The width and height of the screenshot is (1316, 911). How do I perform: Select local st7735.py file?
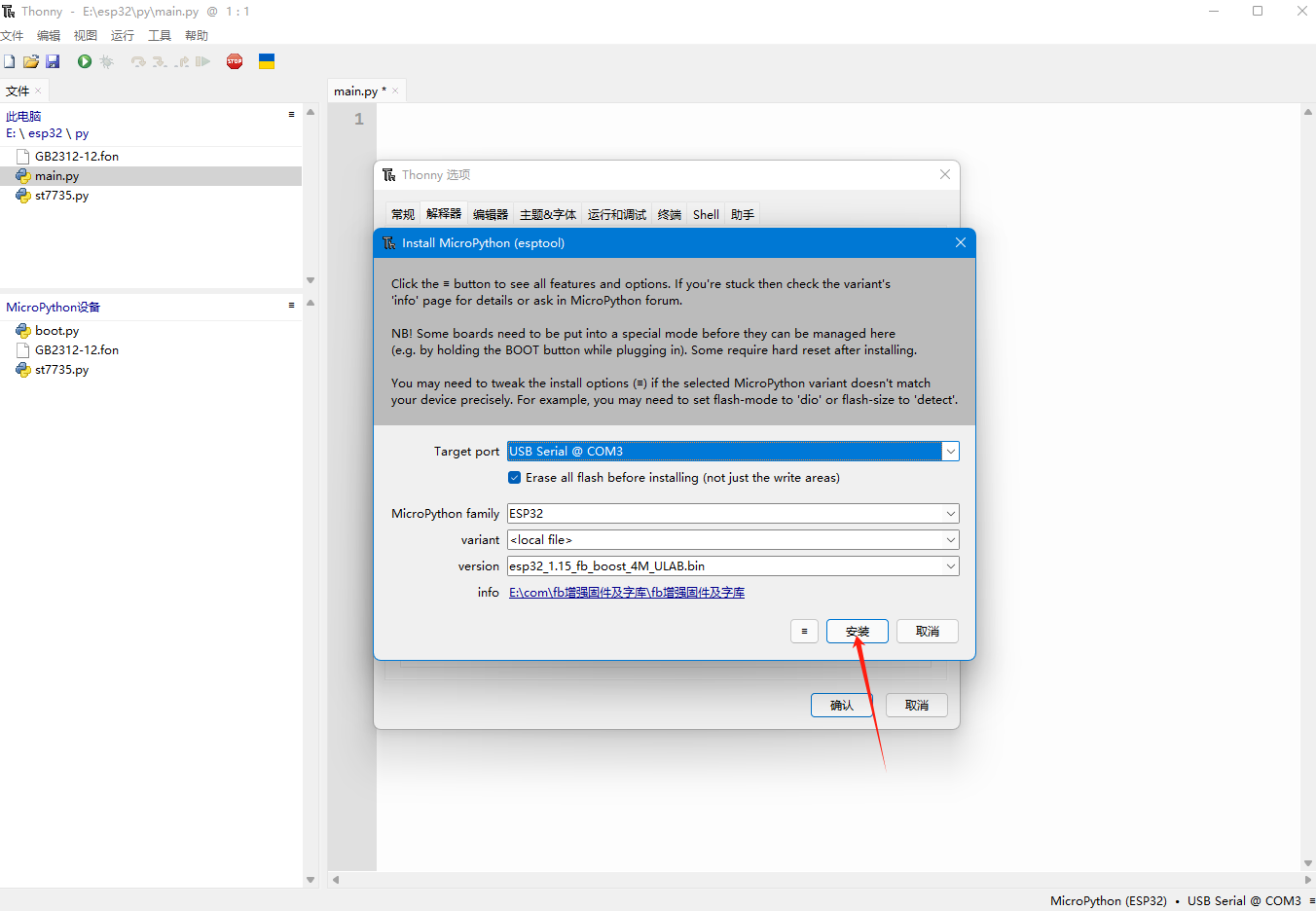(151, 196)
